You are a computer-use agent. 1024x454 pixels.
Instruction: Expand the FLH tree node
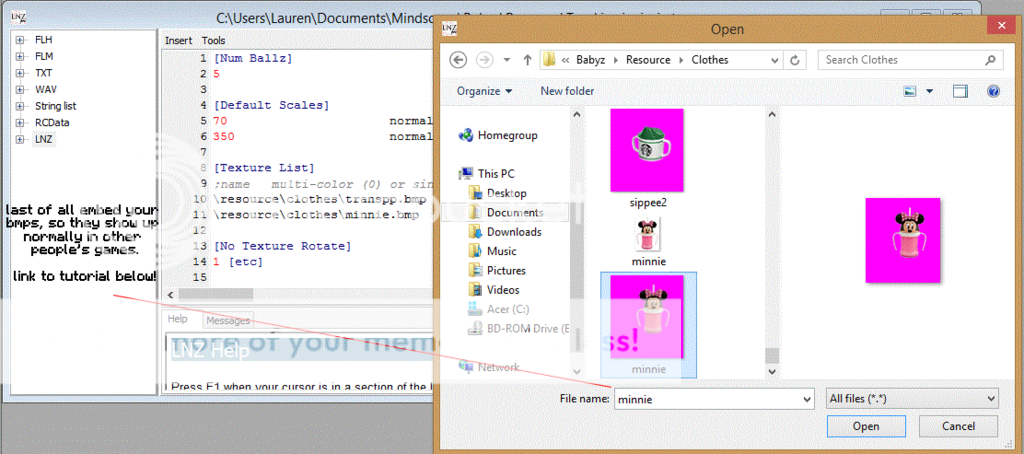click(20, 40)
